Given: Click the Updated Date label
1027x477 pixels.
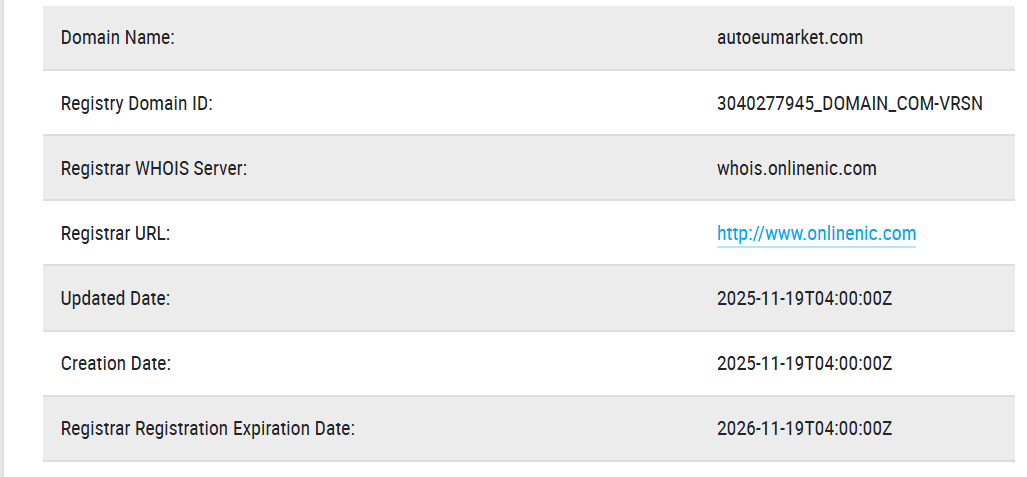Looking at the screenshot, I should click(115, 299).
